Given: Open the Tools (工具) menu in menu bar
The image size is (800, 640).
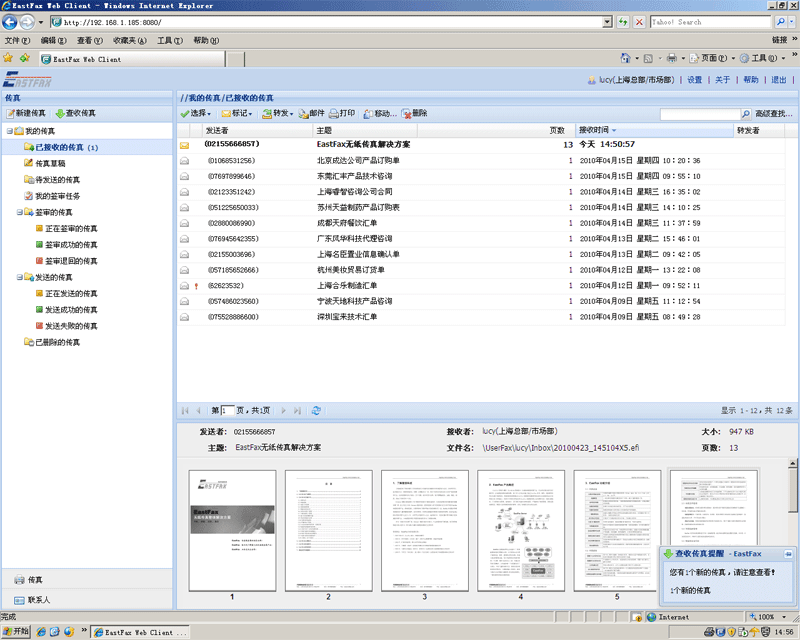Looking at the screenshot, I should click(170, 40).
